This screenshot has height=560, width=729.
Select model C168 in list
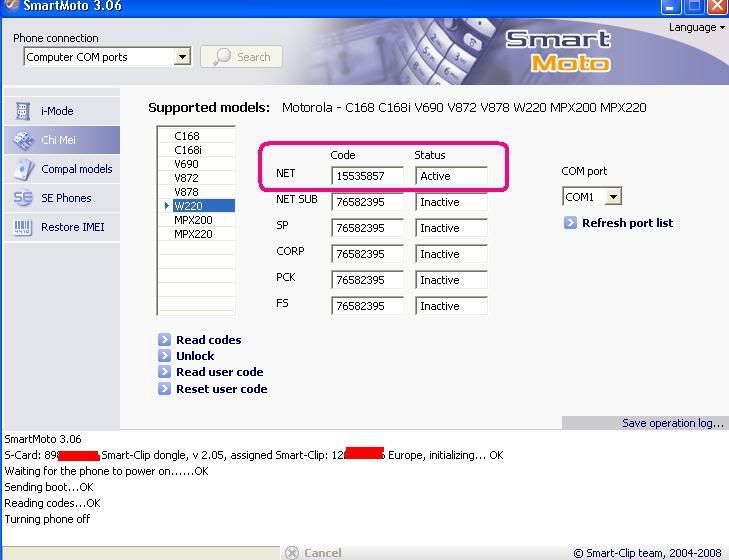pyautogui.click(x=197, y=136)
